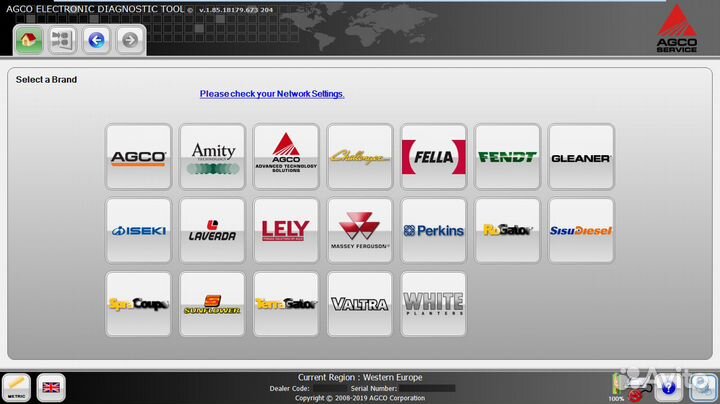720x404 pixels.
Task: Change language using the UK flag button
Action: (x=50, y=387)
